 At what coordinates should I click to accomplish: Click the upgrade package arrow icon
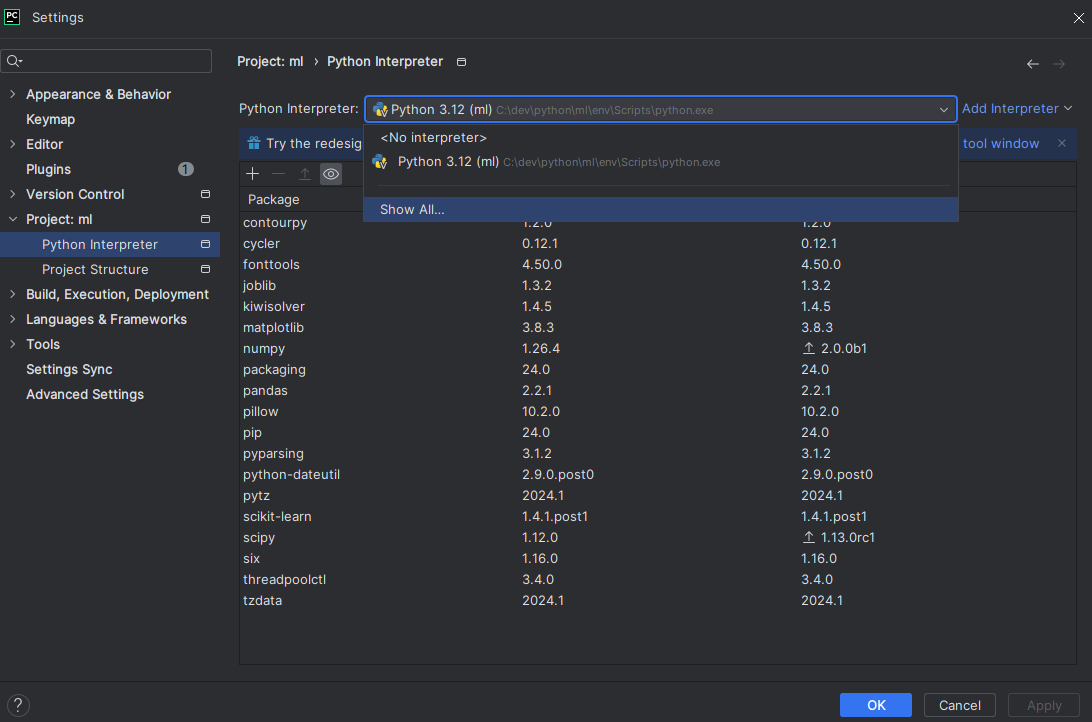coord(304,173)
